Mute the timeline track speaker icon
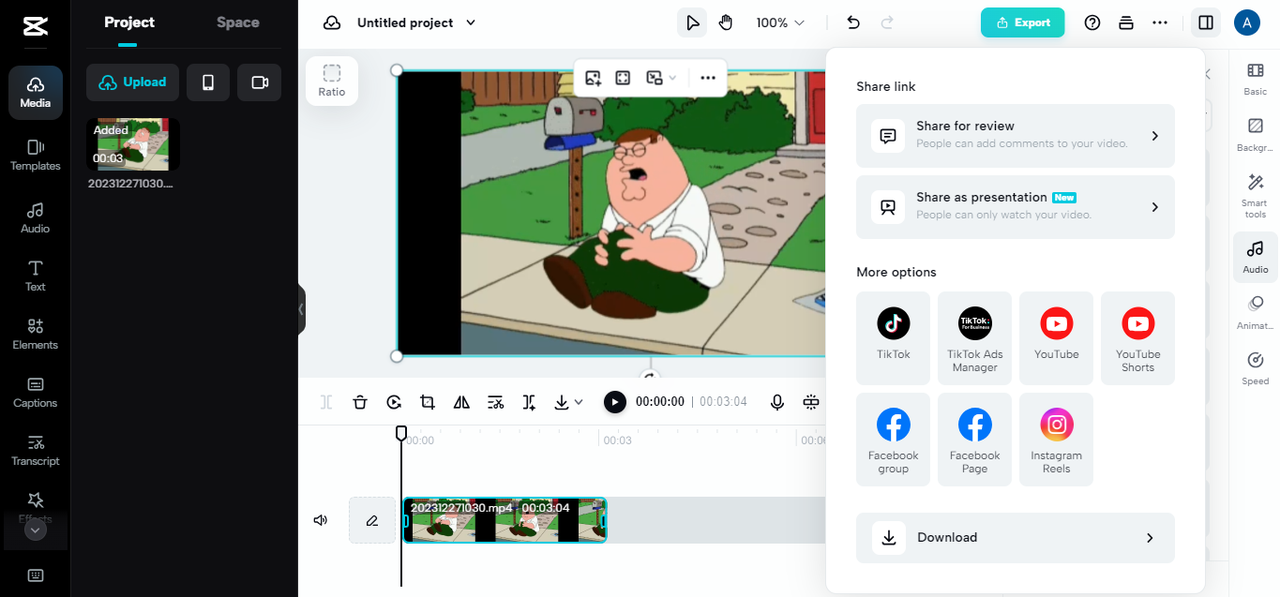The width and height of the screenshot is (1280, 597). (320, 520)
